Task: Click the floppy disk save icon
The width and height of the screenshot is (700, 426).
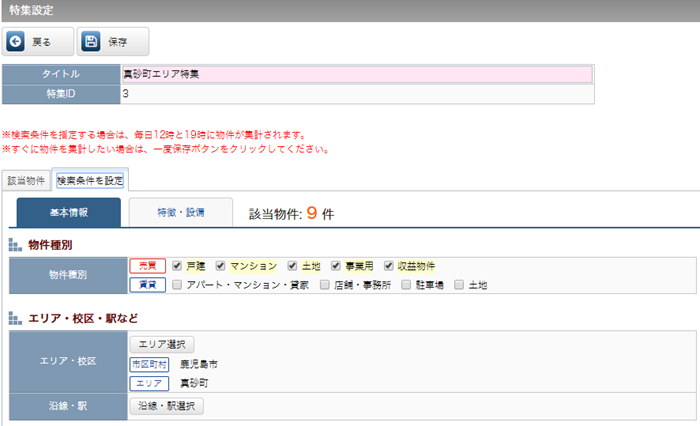Action: (x=91, y=42)
